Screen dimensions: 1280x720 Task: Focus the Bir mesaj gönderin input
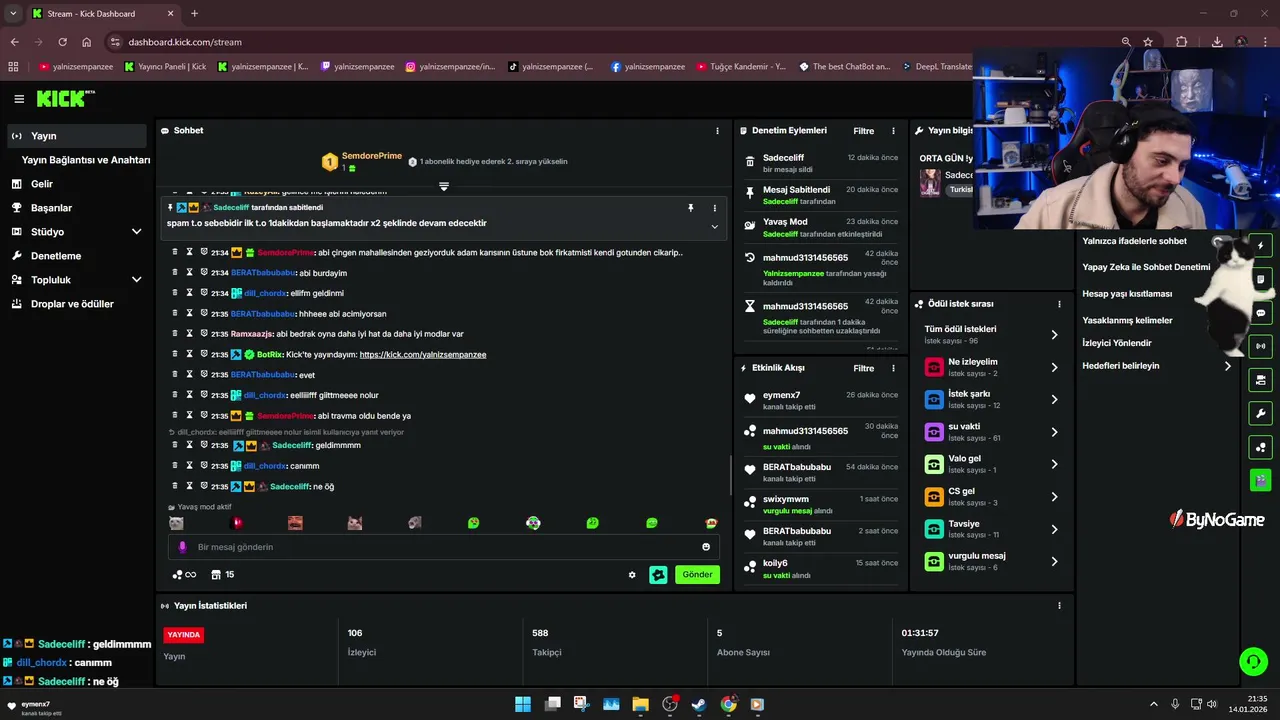443,547
